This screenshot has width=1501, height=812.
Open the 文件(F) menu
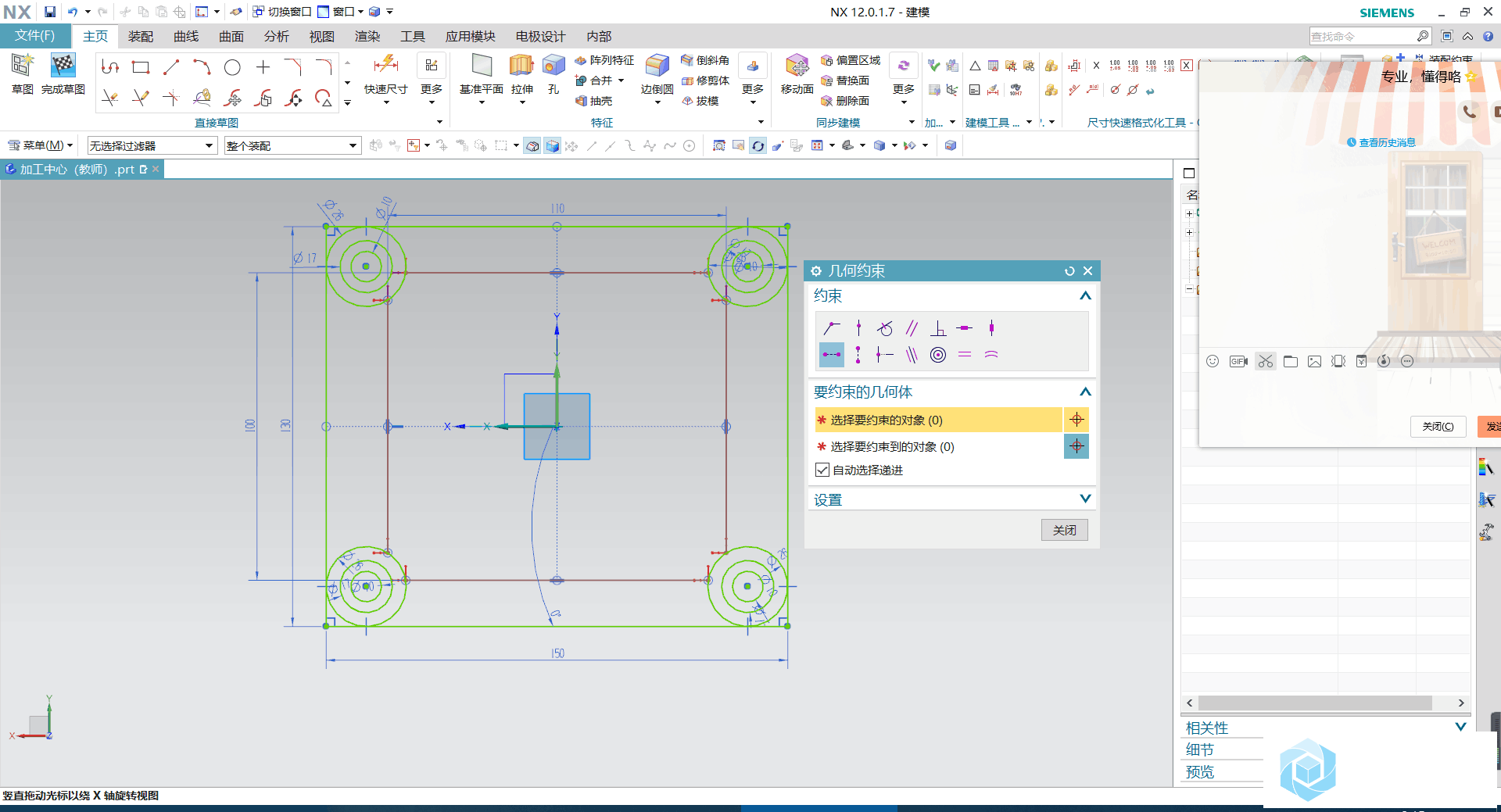pos(35,36)
